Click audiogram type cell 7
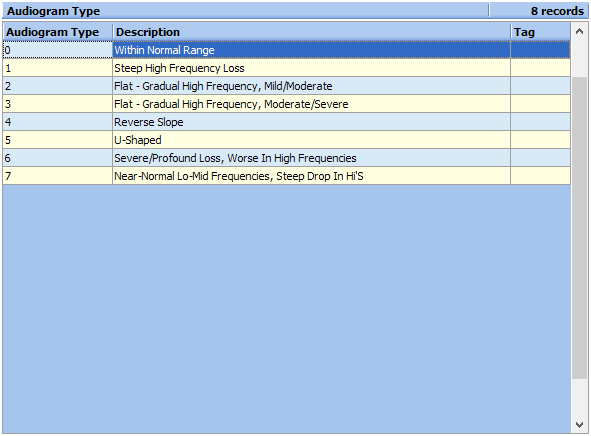This screenshot has width=591, height=436. coord(58,176)
